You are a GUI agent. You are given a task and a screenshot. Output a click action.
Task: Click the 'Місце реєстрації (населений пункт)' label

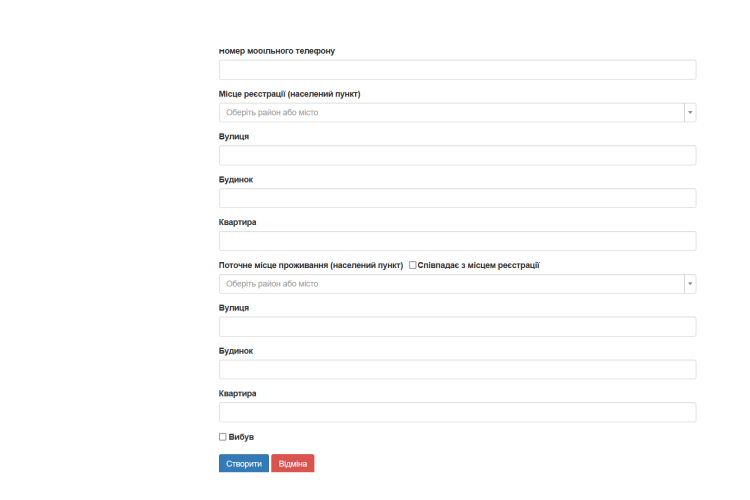tap(289, 94)
